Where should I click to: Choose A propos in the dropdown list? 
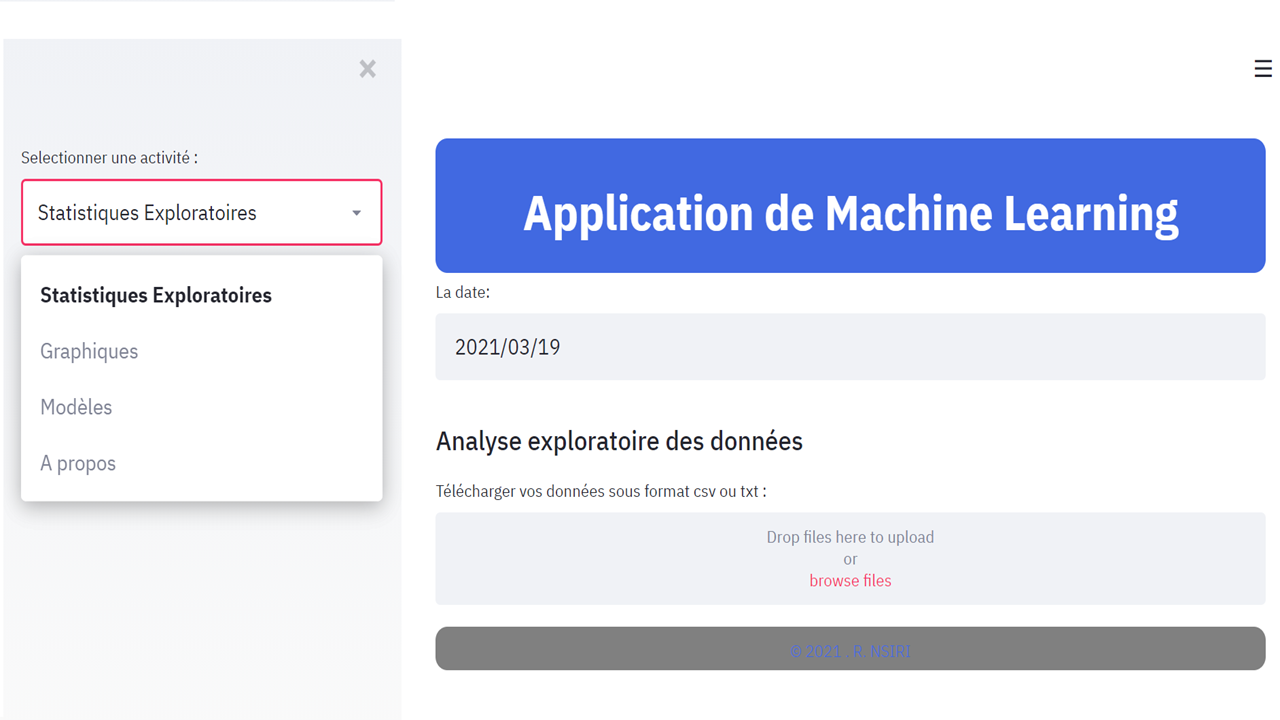point(78,463)
